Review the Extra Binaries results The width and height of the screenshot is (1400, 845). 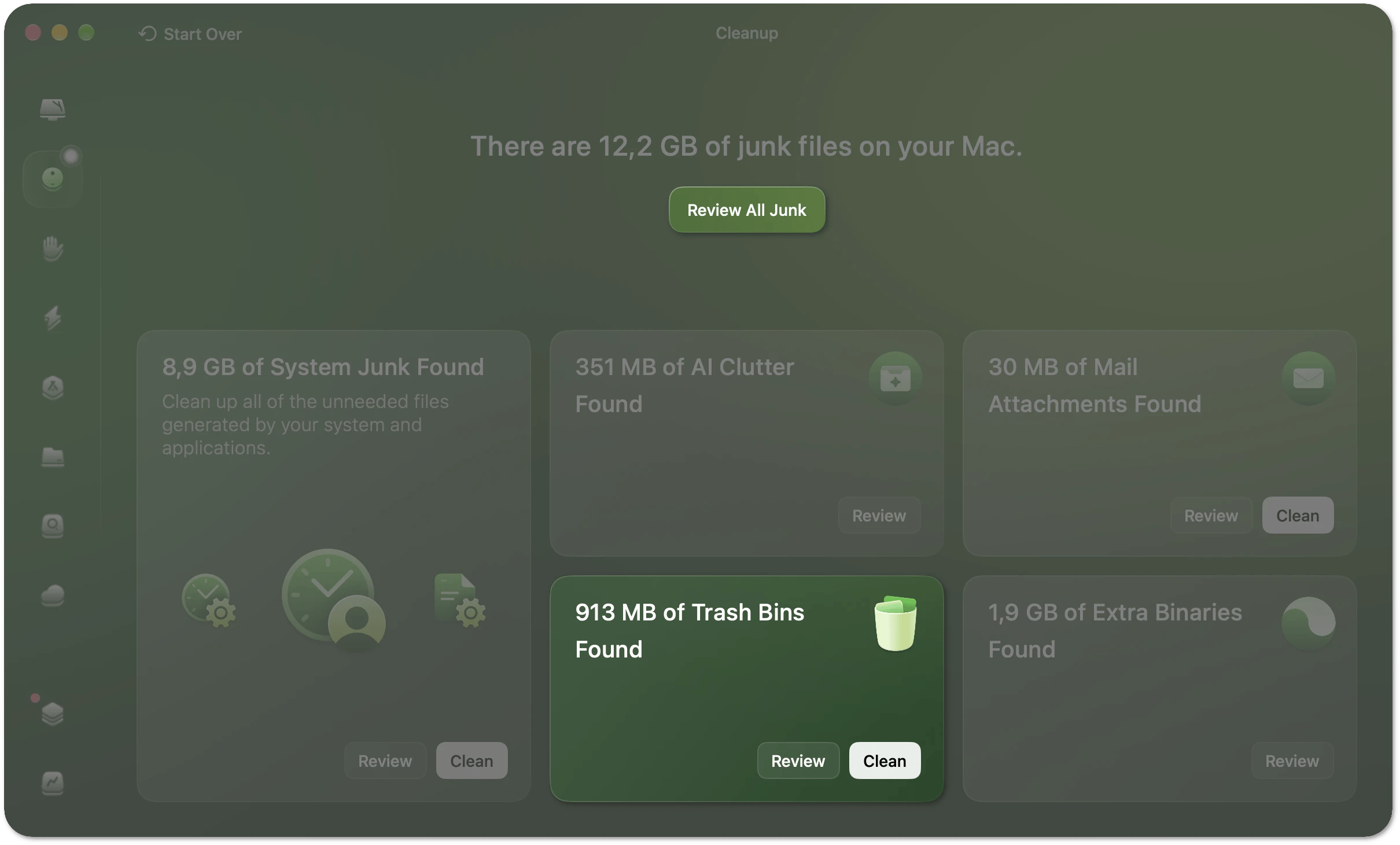click(1292, 760)
